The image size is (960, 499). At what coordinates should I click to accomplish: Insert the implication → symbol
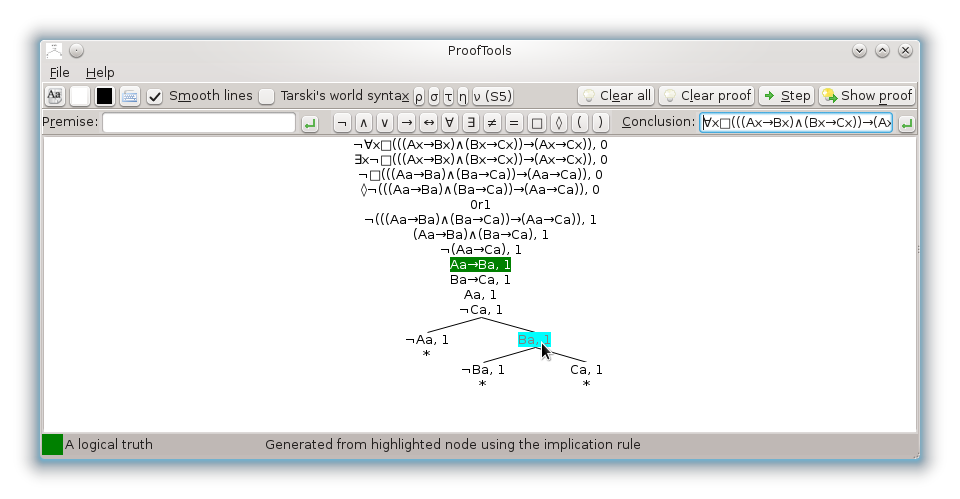pyautogui.click(x=407, y=123)
